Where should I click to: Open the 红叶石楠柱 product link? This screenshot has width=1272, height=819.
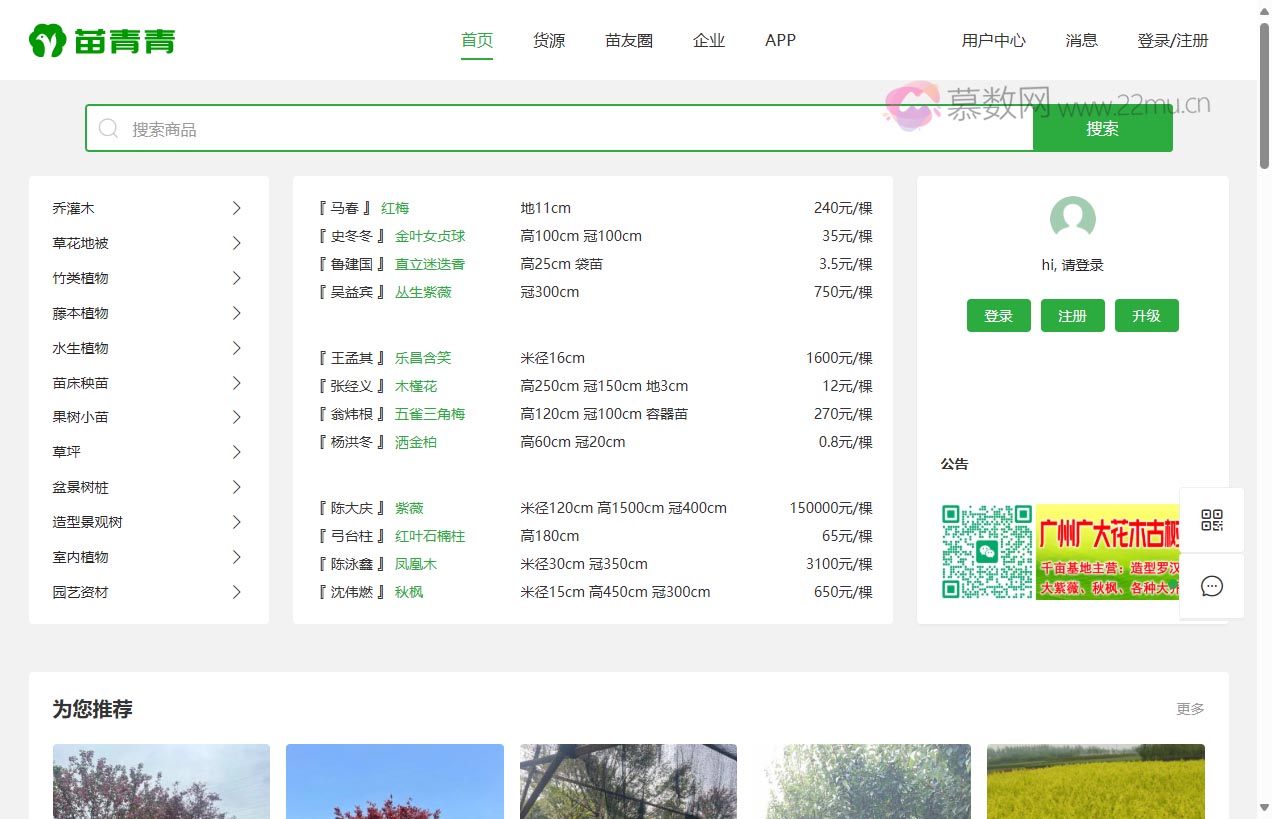[430, 536]
